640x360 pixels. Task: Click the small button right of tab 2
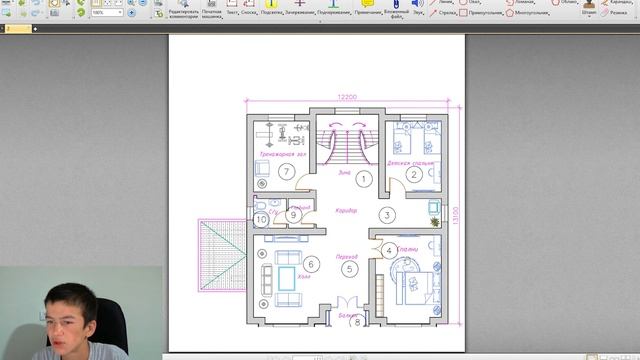36,29
